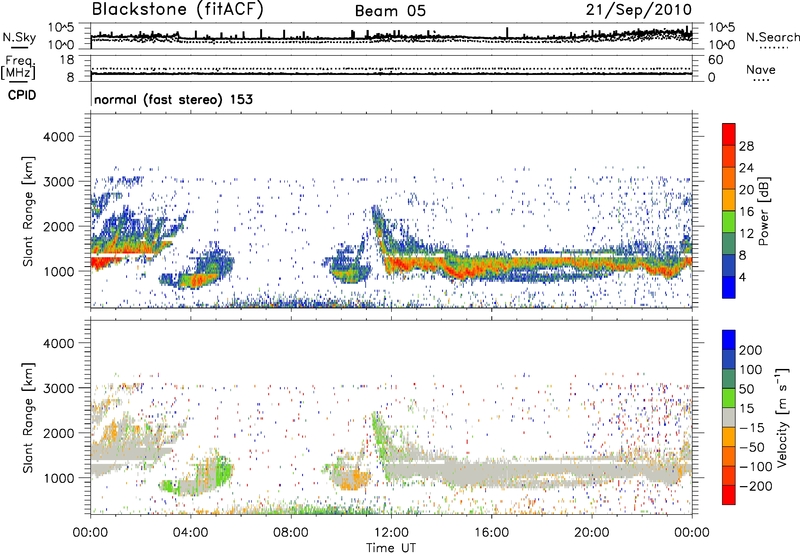Click the bright blue top segment of Velocity colorbar

click(729, 340)
